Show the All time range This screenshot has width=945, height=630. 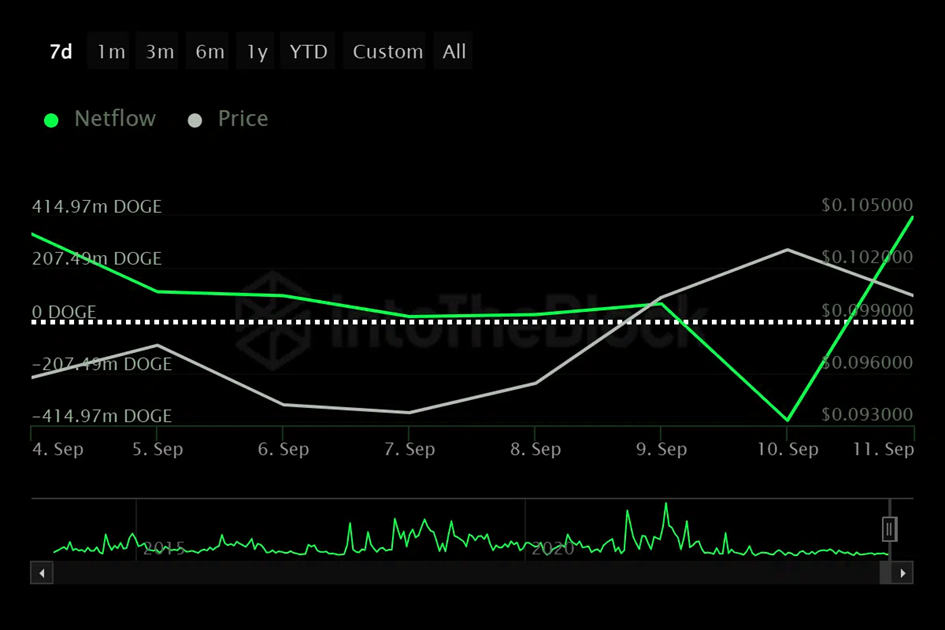[454, 52]
